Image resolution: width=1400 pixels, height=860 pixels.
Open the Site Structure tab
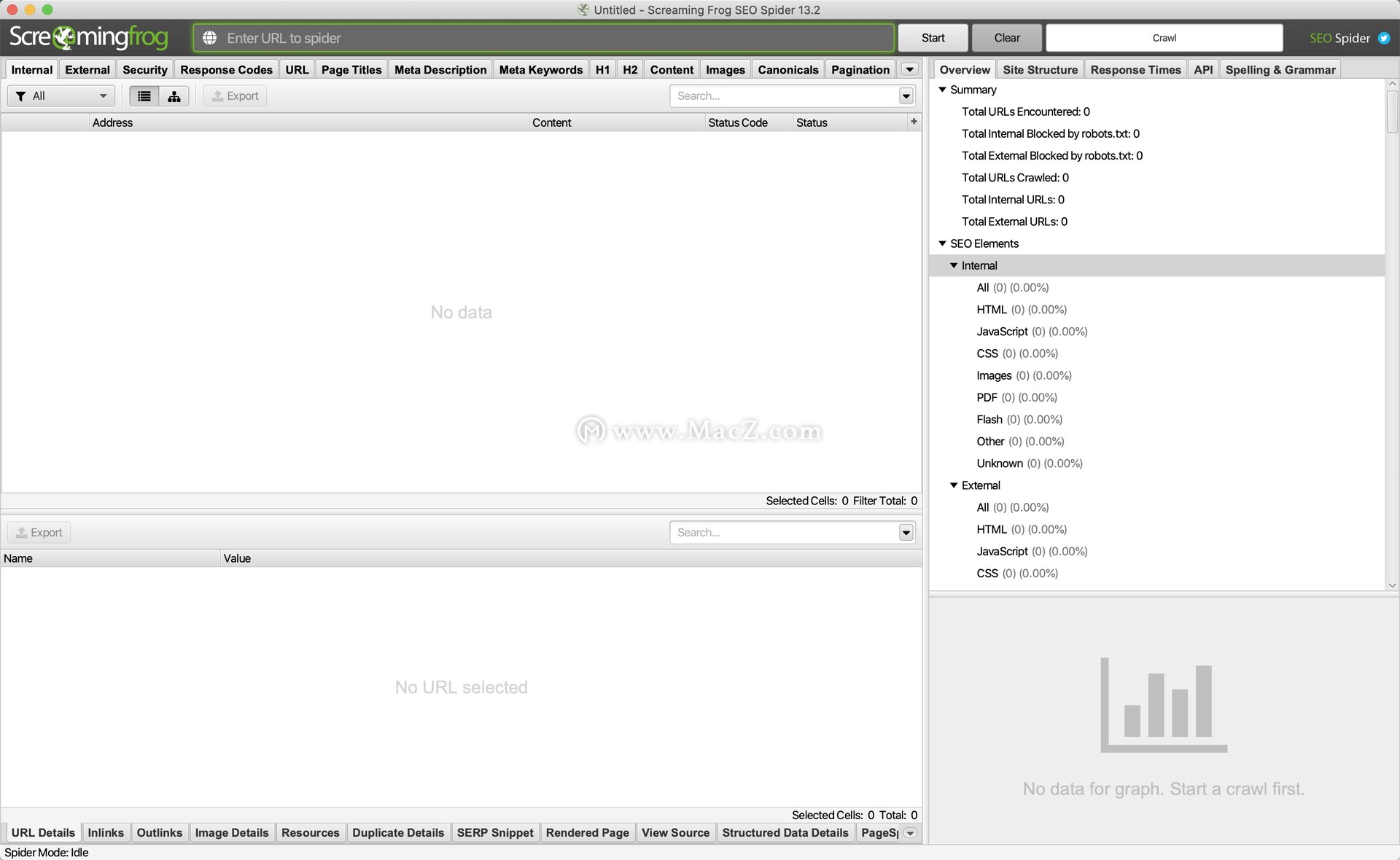point(1040,69)
